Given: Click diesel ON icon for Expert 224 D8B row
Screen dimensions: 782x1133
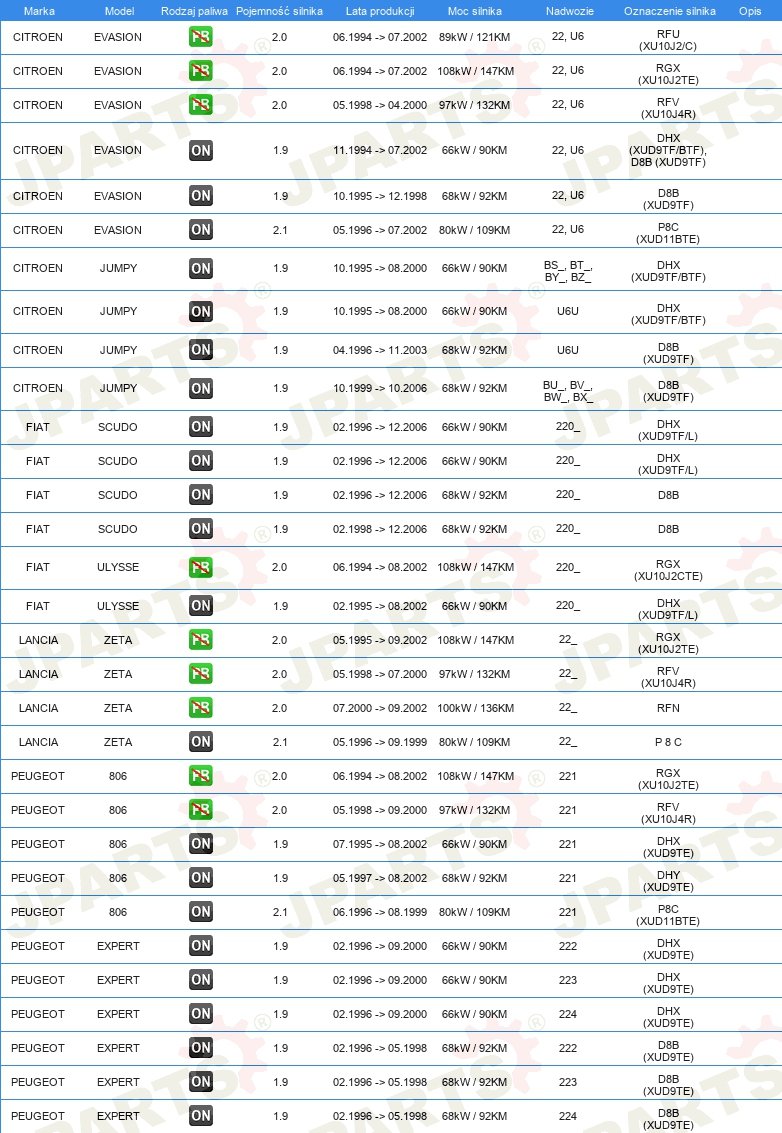Looking at the screenshot, I should click(x=200, y=1115).
